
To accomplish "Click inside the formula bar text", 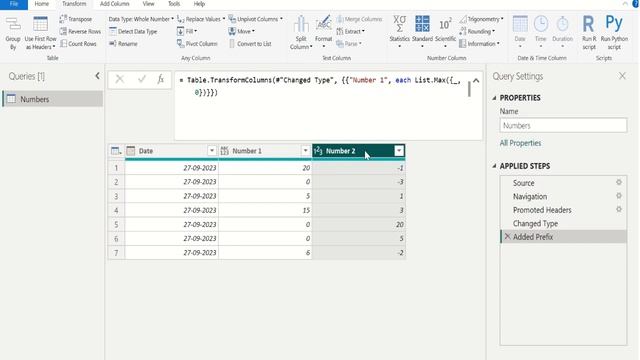I will (x=320, y=86).
